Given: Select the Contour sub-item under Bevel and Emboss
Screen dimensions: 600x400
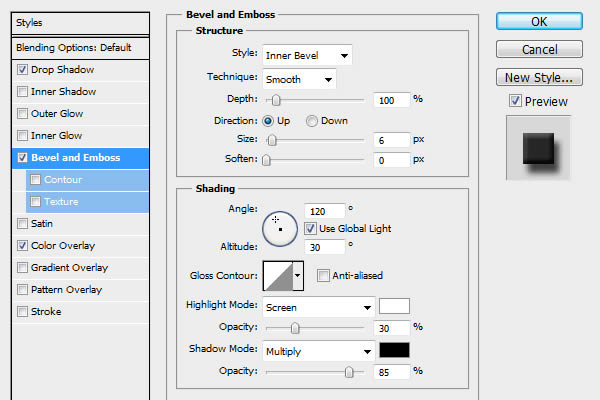Looking at the screenshot, I should 63,179.
